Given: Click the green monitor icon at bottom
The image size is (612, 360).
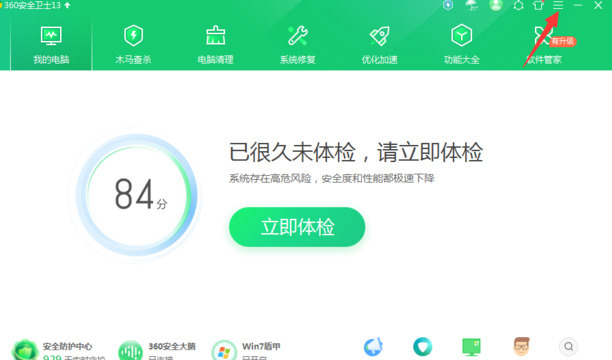Looking at the screenshot, I should [471, 347].
